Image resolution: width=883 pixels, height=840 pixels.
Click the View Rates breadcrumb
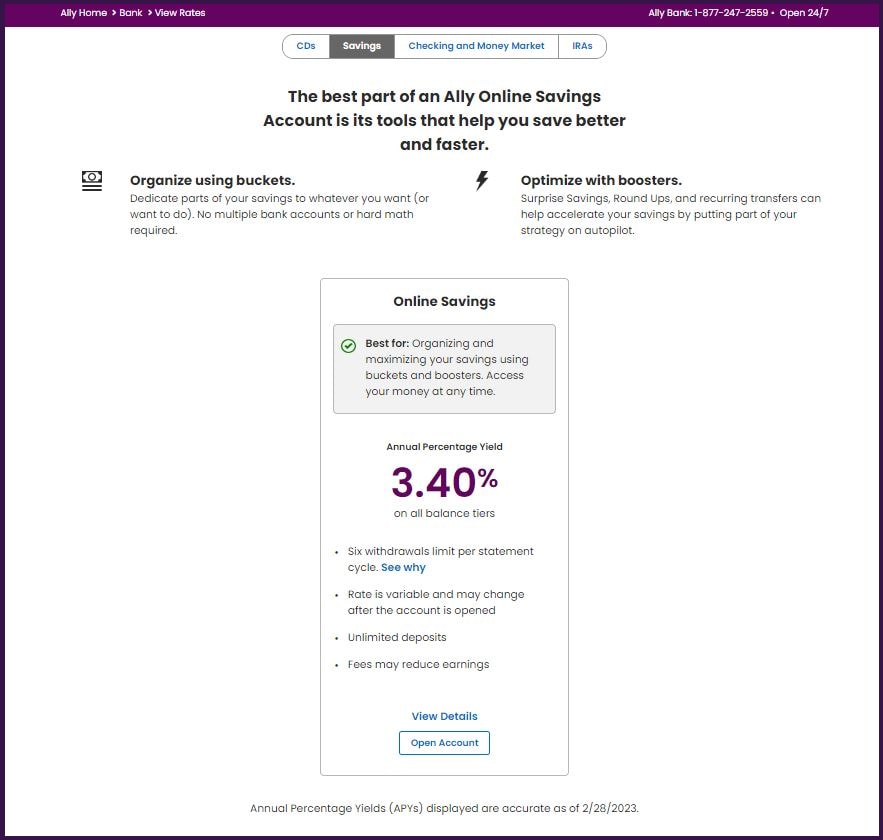[x=180, y=13]
